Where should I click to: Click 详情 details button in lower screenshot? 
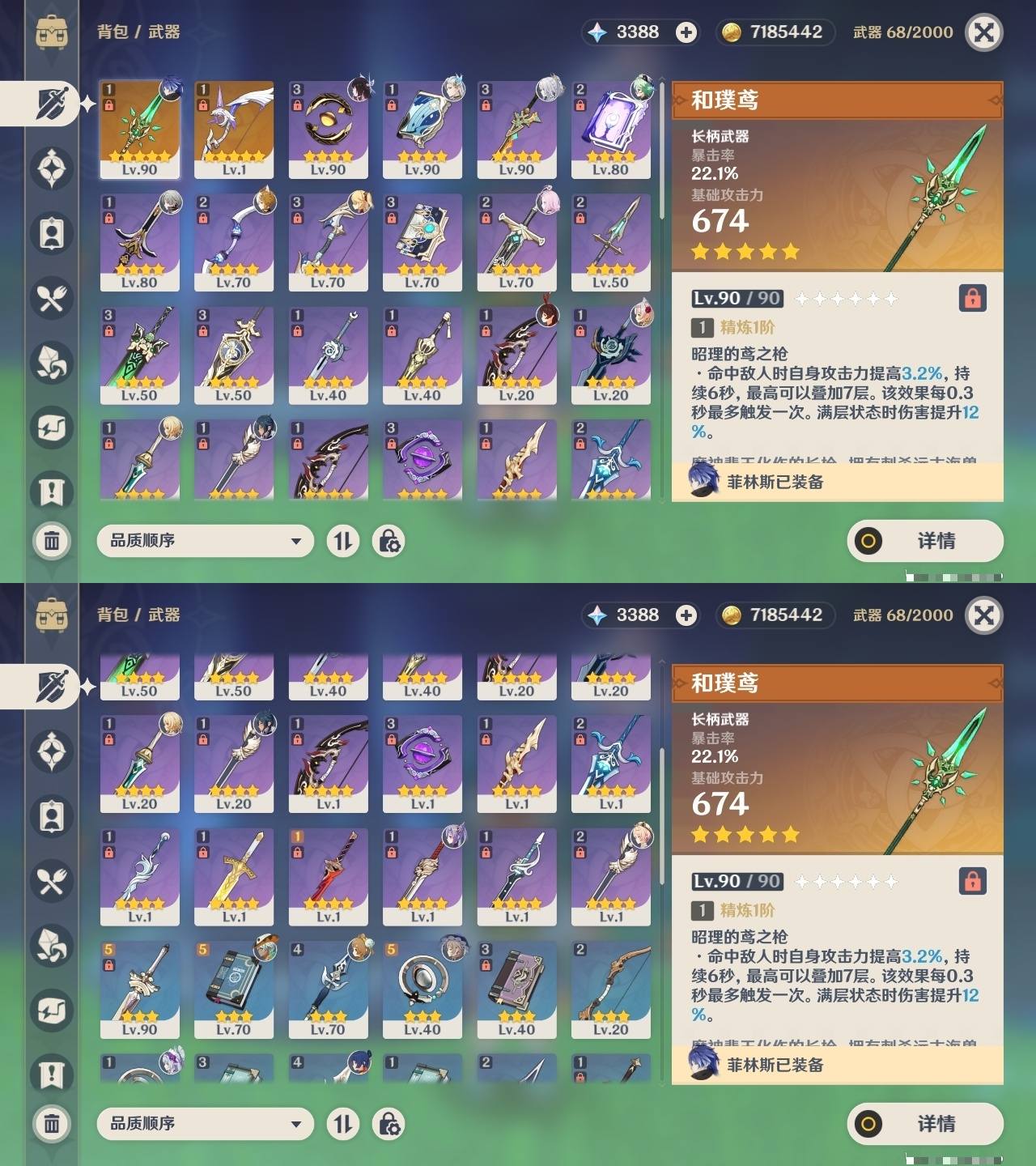[x=925, y=1124]
